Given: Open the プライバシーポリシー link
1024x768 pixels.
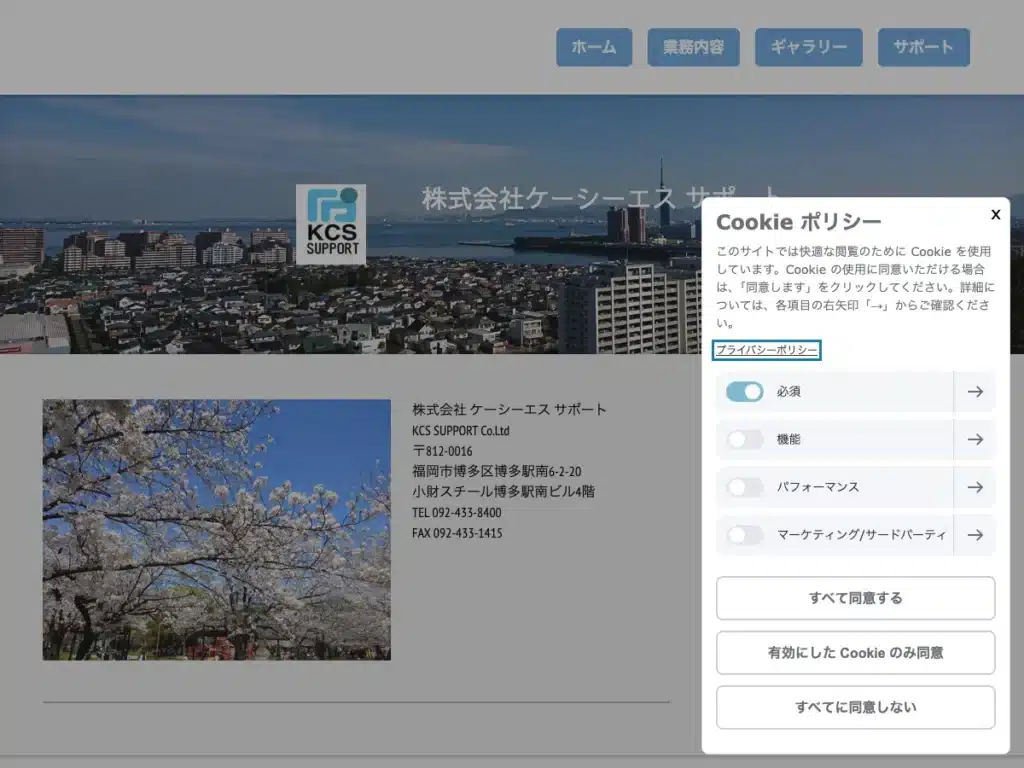Looking at the screenshot, I should pos(766,350).
